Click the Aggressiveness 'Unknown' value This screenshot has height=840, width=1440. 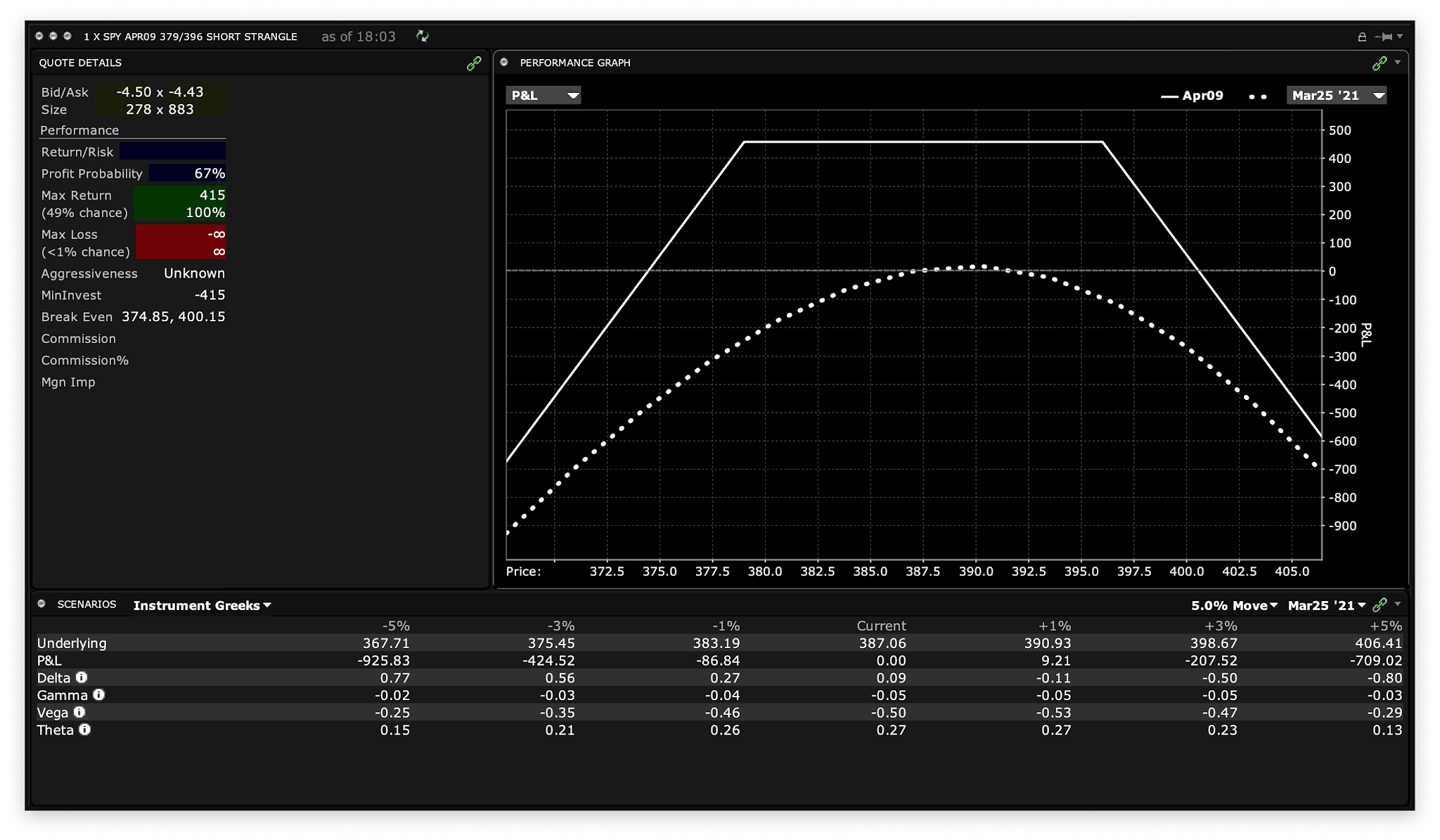[x=194, y=273]
